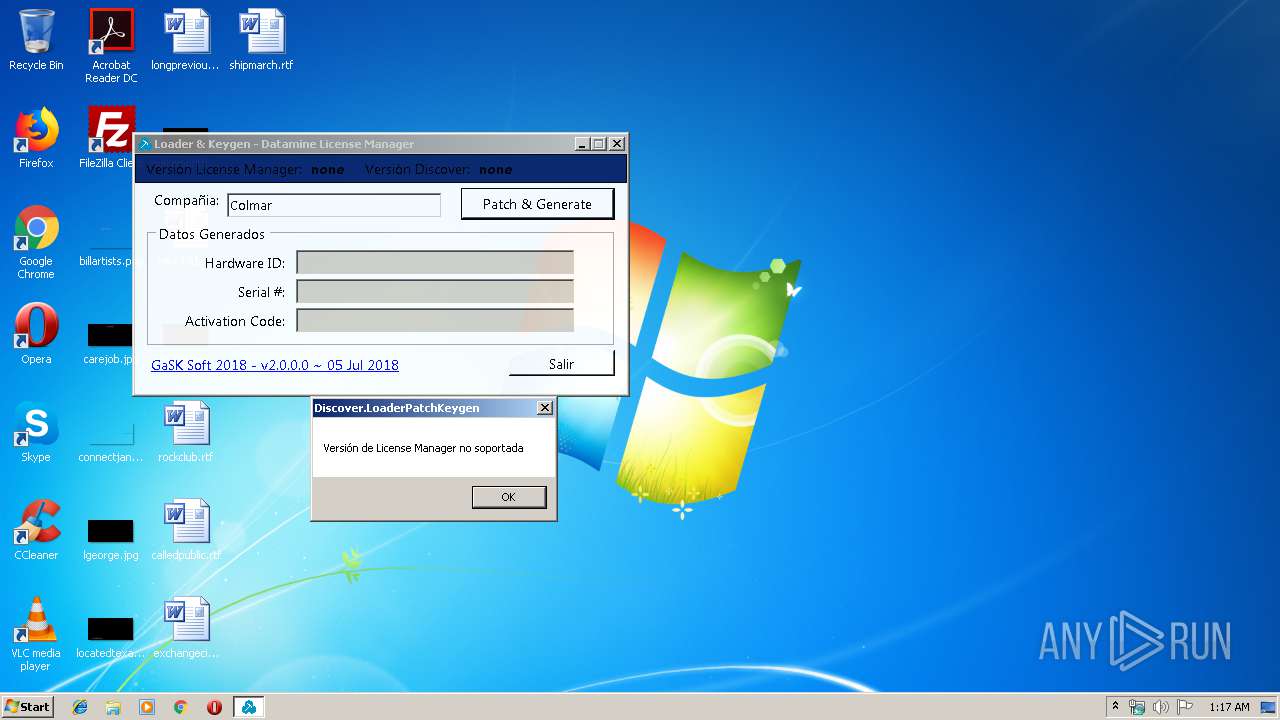The height and width of the screenshot is (720, 1280).
Task: Open Windows Media Player in the taskbar
Action: (x=147, y=707)
